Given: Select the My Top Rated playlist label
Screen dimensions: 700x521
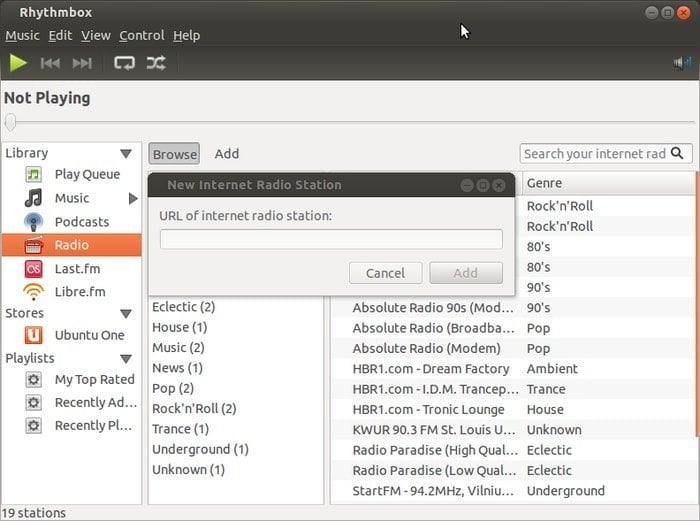Looking at the screenshot, I should point(95,379).
